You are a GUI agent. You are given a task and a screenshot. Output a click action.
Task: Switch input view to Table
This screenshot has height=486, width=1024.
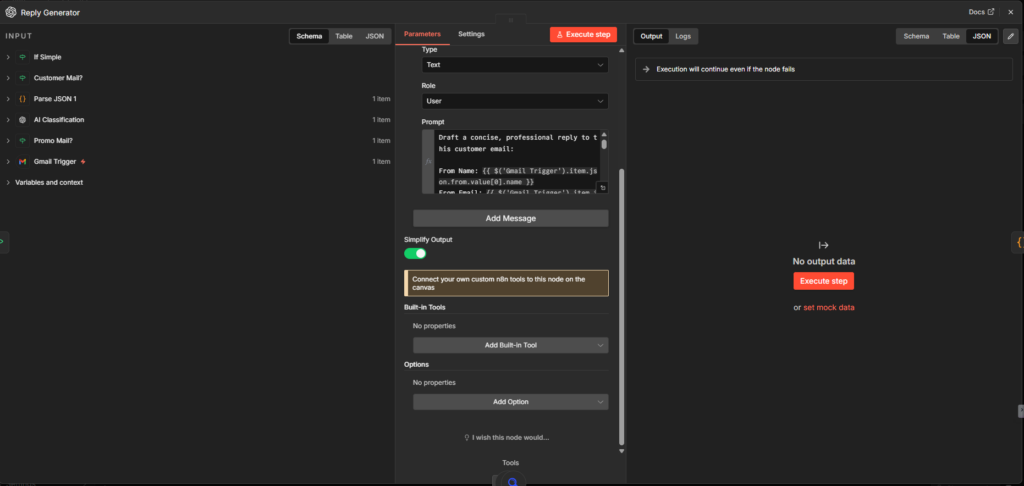click(344, 36)
